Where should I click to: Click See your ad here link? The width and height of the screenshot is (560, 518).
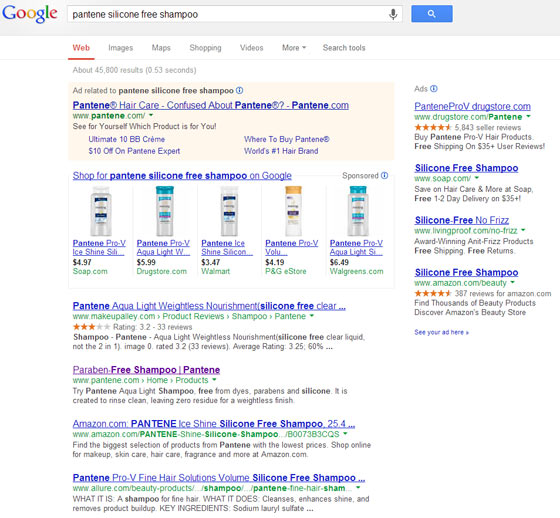coord(441,332)
